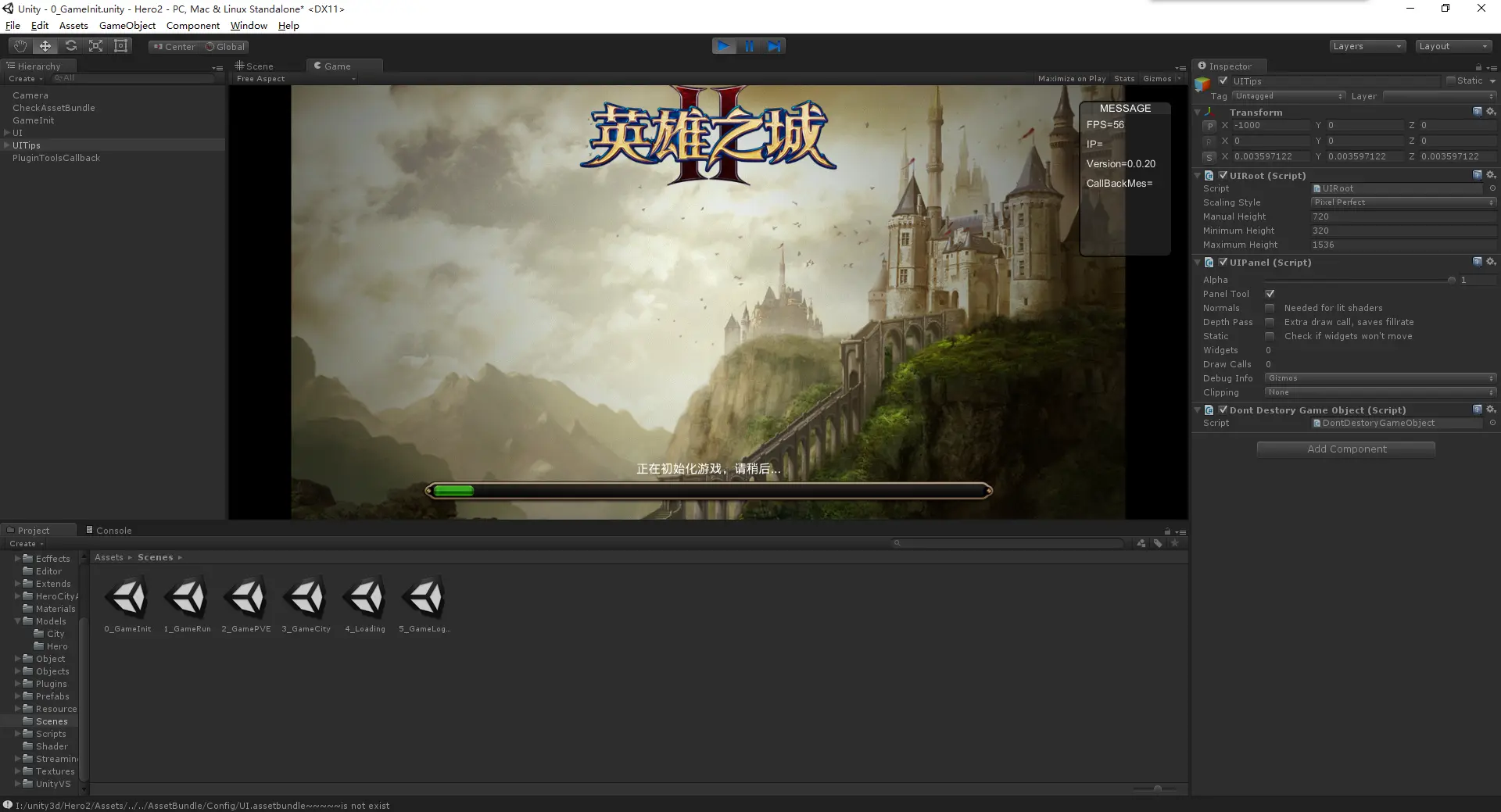Enable the Normals checkbox
The image size is (1501, 812).
[1270, 308]
